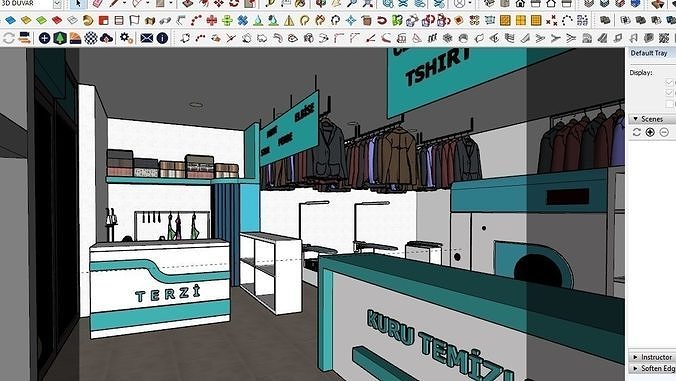Click the blue X cross icon
Screen dimensions: 676x381
[243, 20]
